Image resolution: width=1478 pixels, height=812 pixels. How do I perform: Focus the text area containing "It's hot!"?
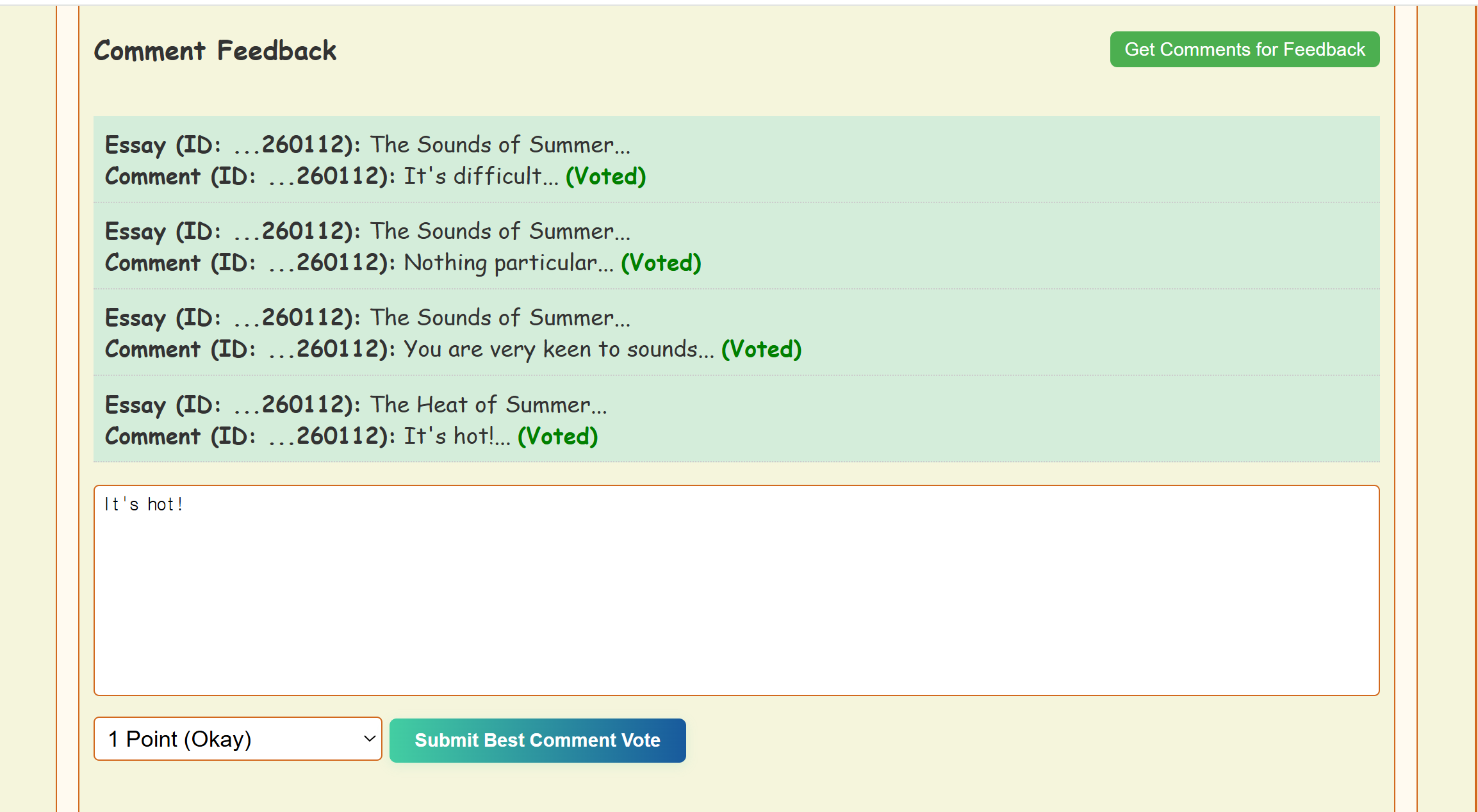(x=736, y=590)
